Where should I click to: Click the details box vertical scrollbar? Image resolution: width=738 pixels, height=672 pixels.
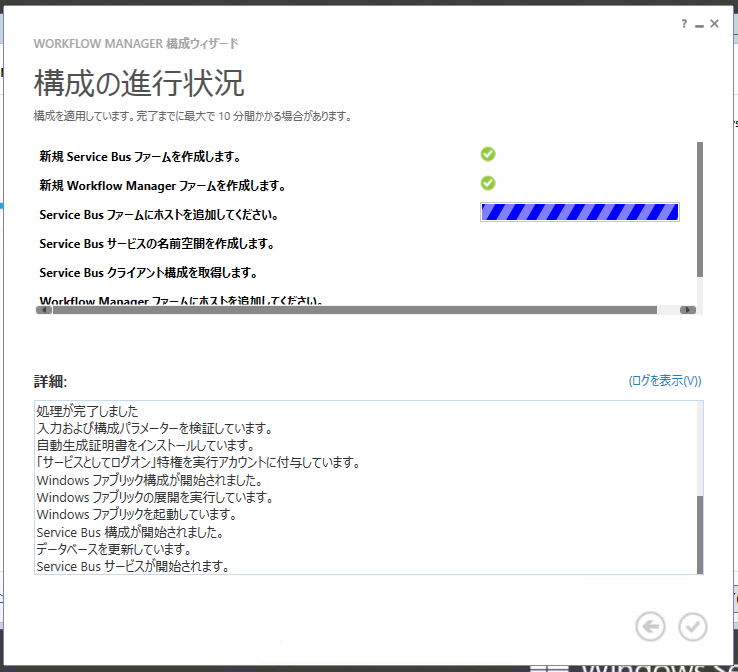pos(700,535)
